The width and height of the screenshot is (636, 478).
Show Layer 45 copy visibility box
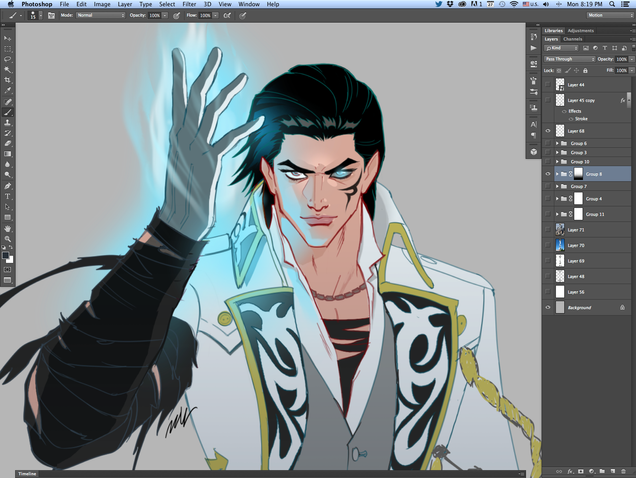tap(548, 100)
